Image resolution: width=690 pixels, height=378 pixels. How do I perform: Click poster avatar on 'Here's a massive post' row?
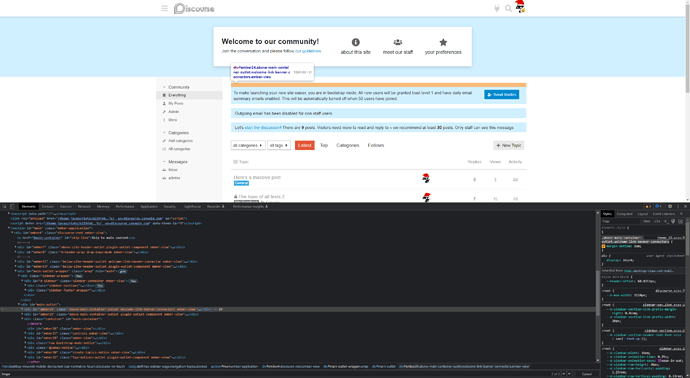(x=426, y=178)
